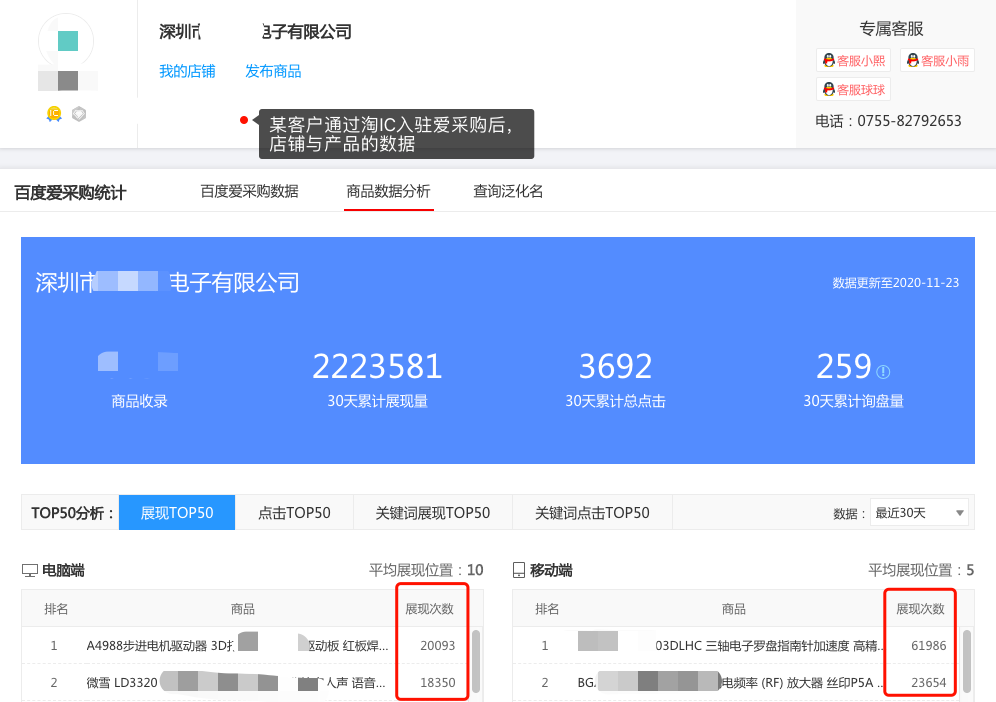
Task: Click the 发布商品 link
Action: click(273, 70)
